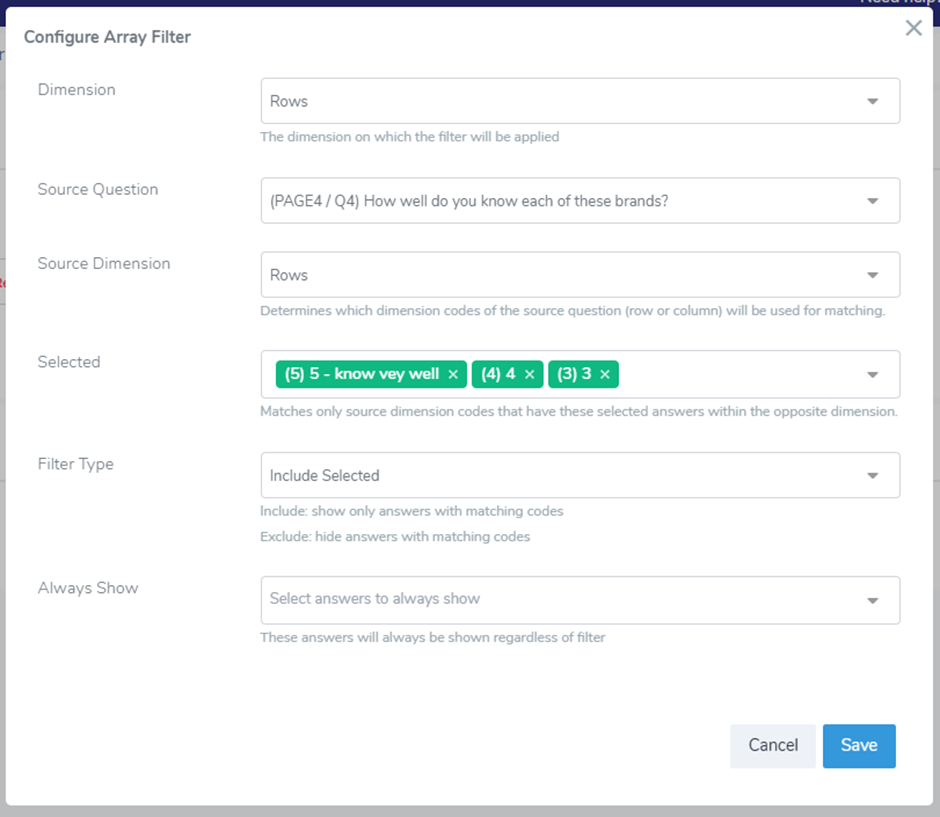The width and height of the screenshot is (940, 817).
Task: Click the 'Select answers to always show' field
Action: (375, 599)
